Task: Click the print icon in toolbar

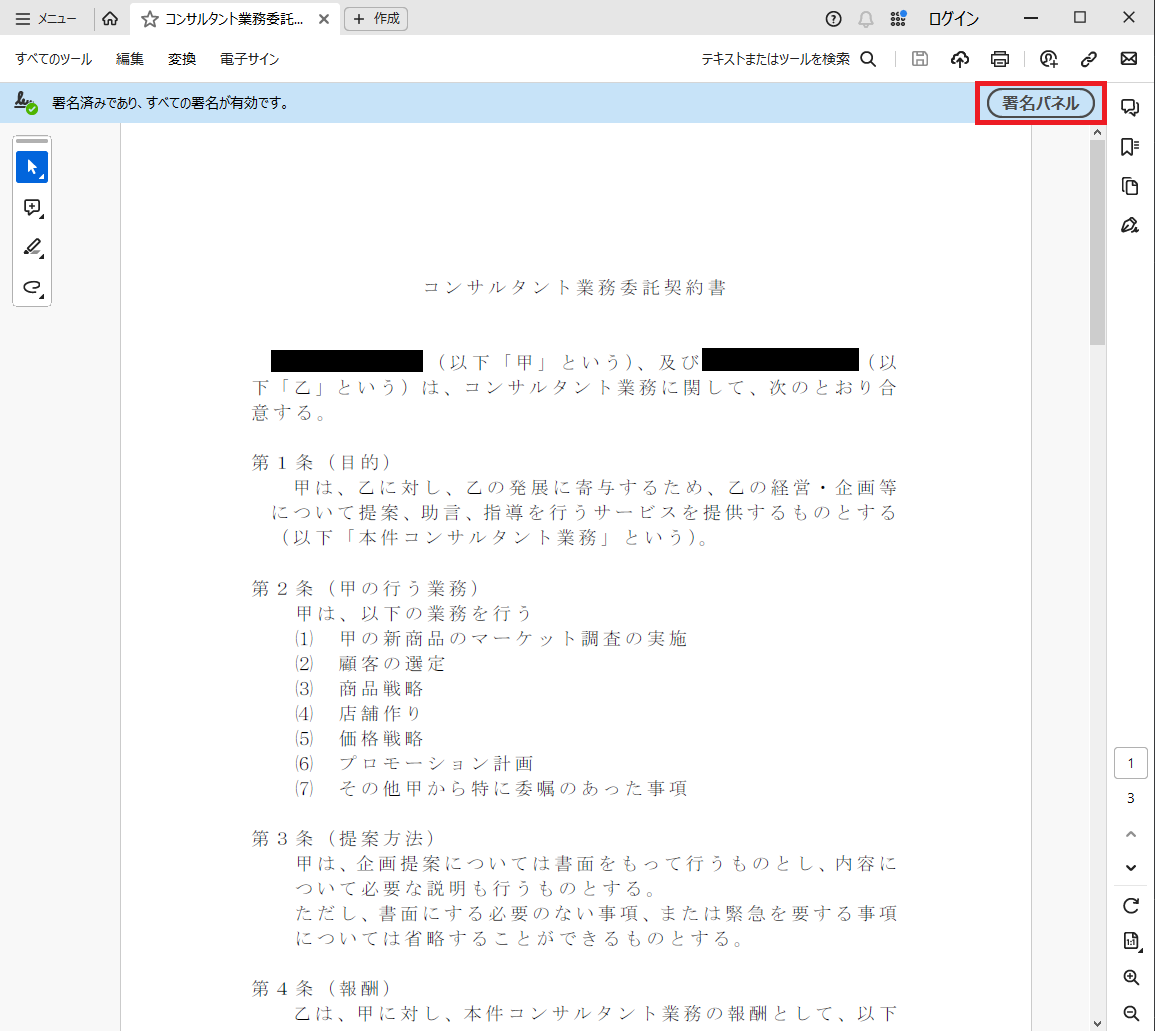Action: point(999,59)
